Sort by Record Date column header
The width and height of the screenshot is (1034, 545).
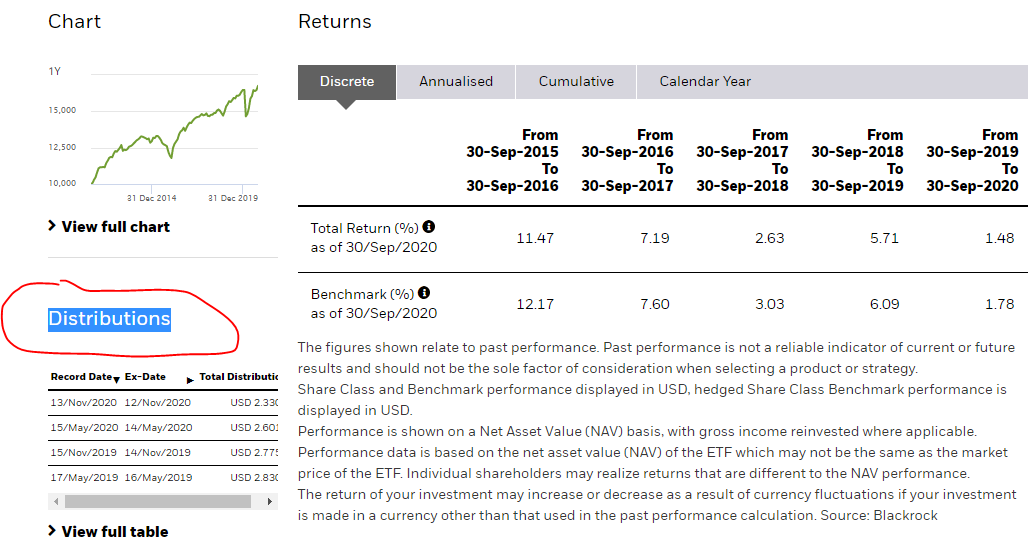[81, 377]
